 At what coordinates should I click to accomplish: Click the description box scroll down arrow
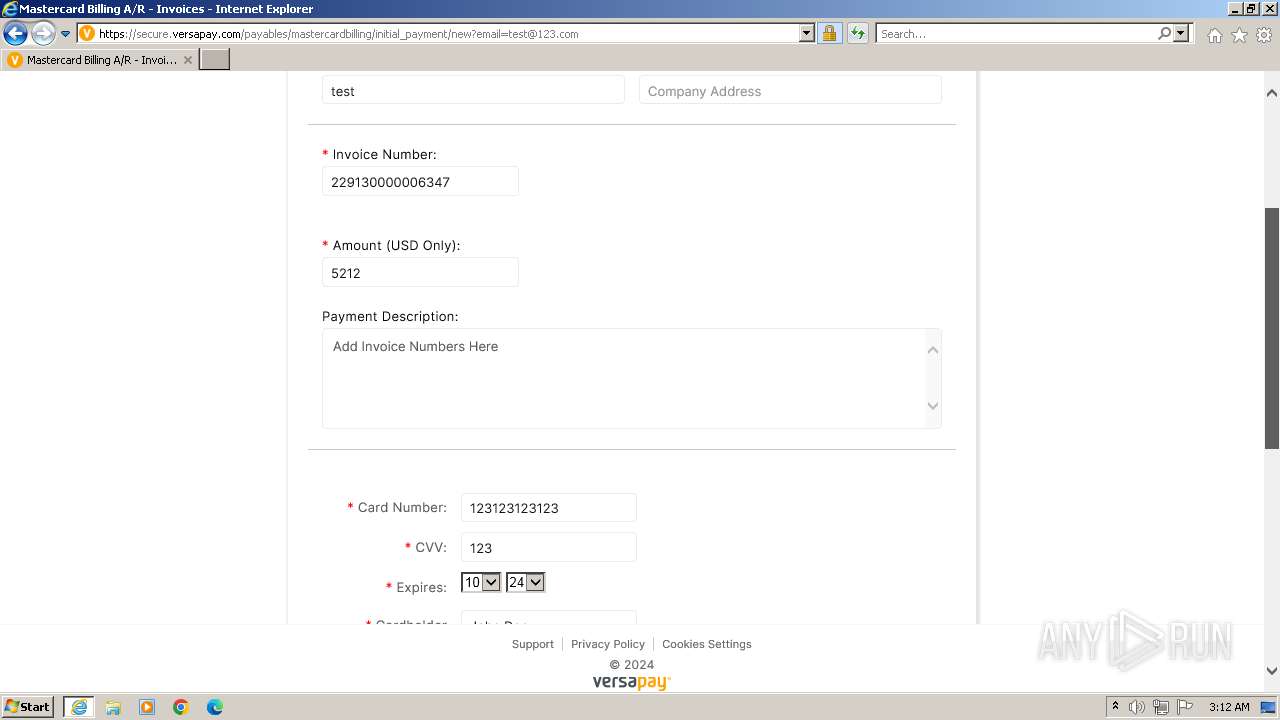tap(933, 406)
